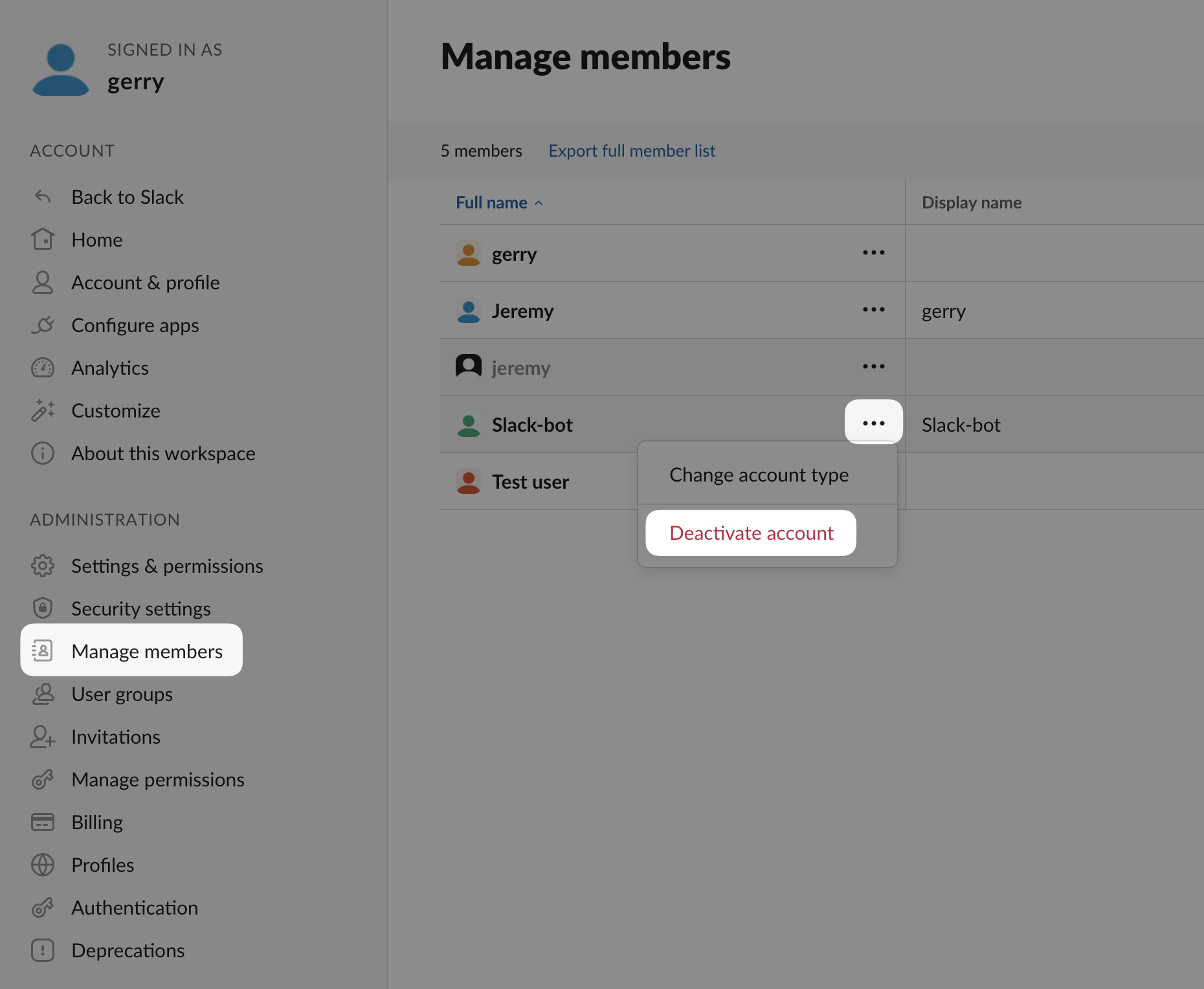
Task: Open the Home page link
Action: (x=97, y=239)
